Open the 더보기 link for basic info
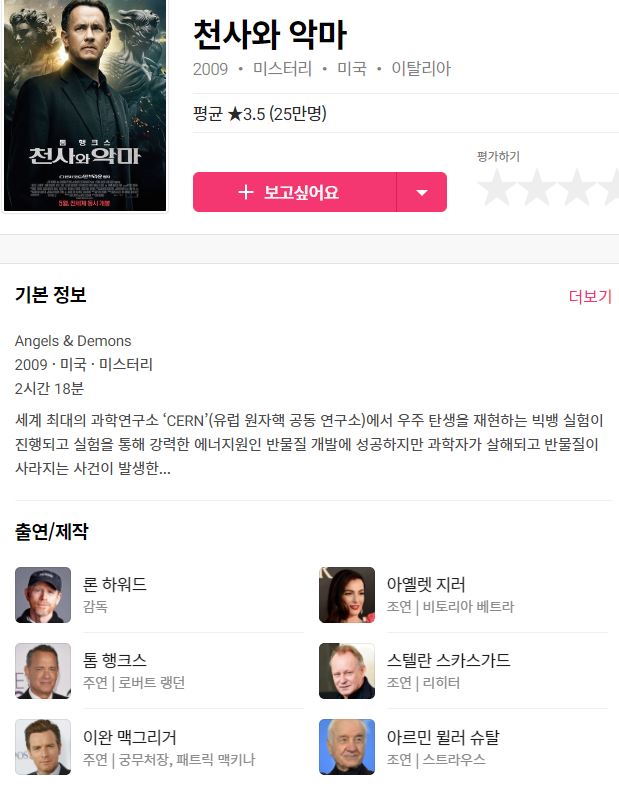The height and width of the screenshot is (798, 619). 590,296
